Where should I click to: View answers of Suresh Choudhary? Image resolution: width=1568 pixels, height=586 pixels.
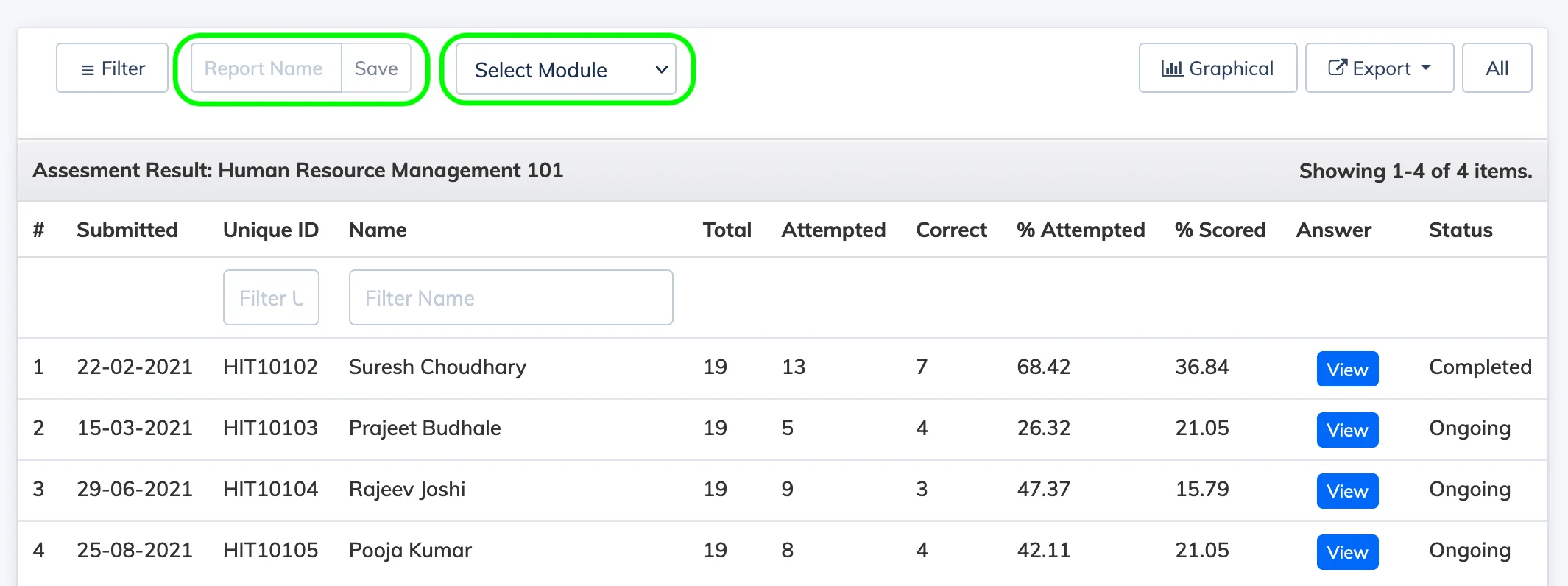(x=1347, y=369)
